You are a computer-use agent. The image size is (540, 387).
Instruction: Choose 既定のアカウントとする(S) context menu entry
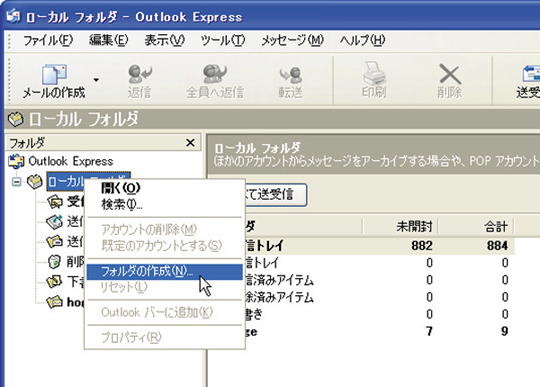(165, 245)
